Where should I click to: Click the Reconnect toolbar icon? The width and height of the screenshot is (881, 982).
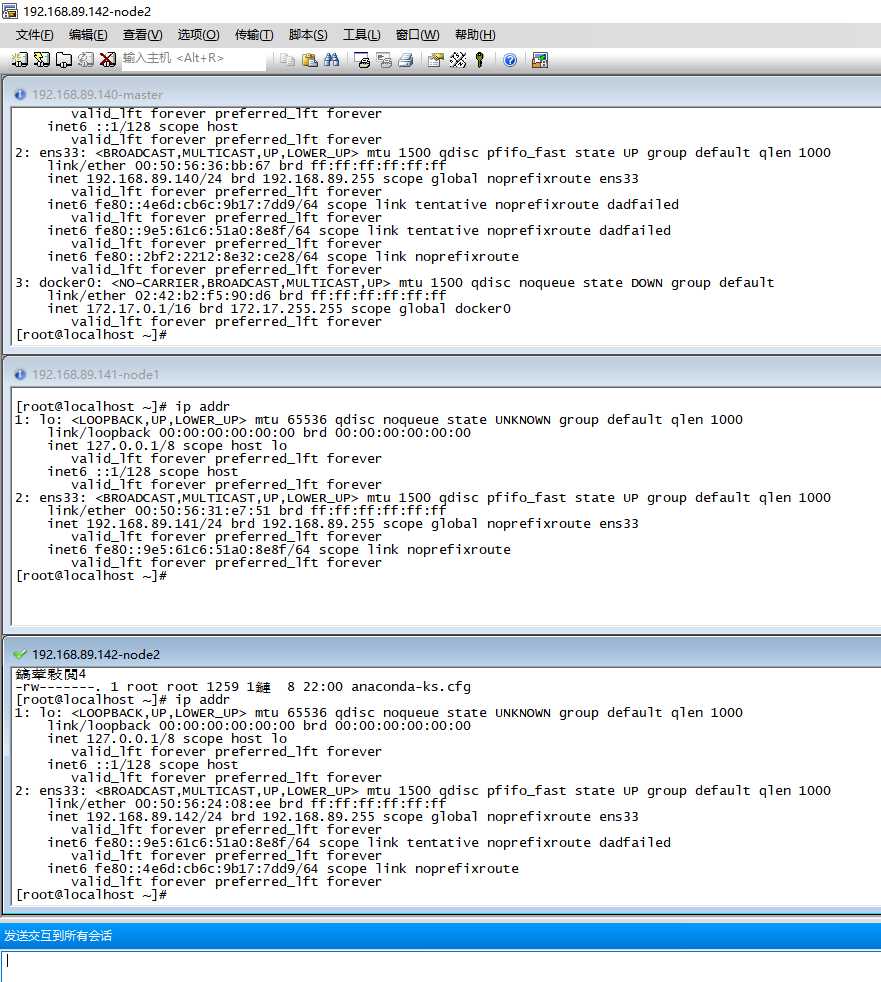point(86,59)
